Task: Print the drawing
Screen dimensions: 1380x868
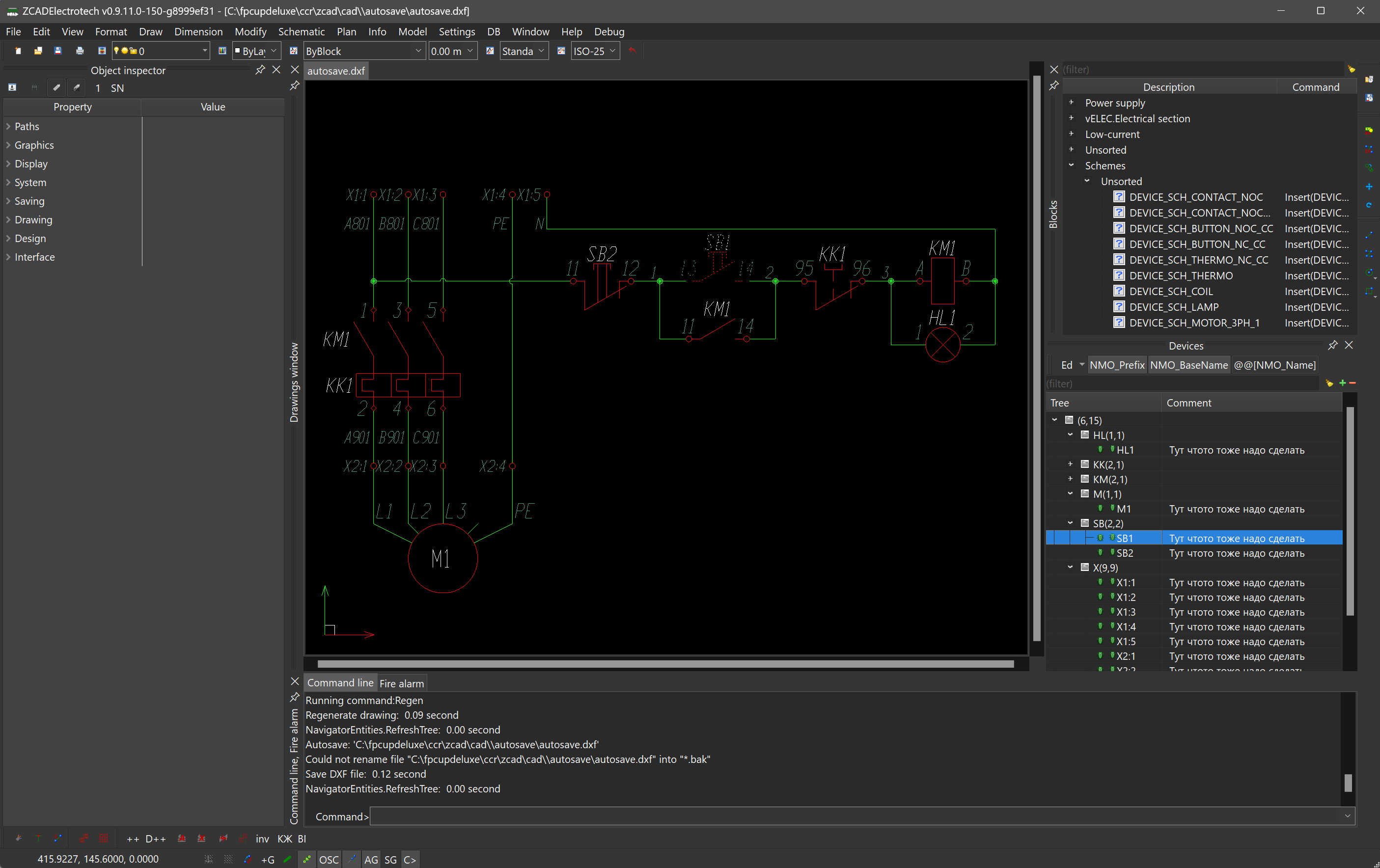Action: [x=80, y=51]
